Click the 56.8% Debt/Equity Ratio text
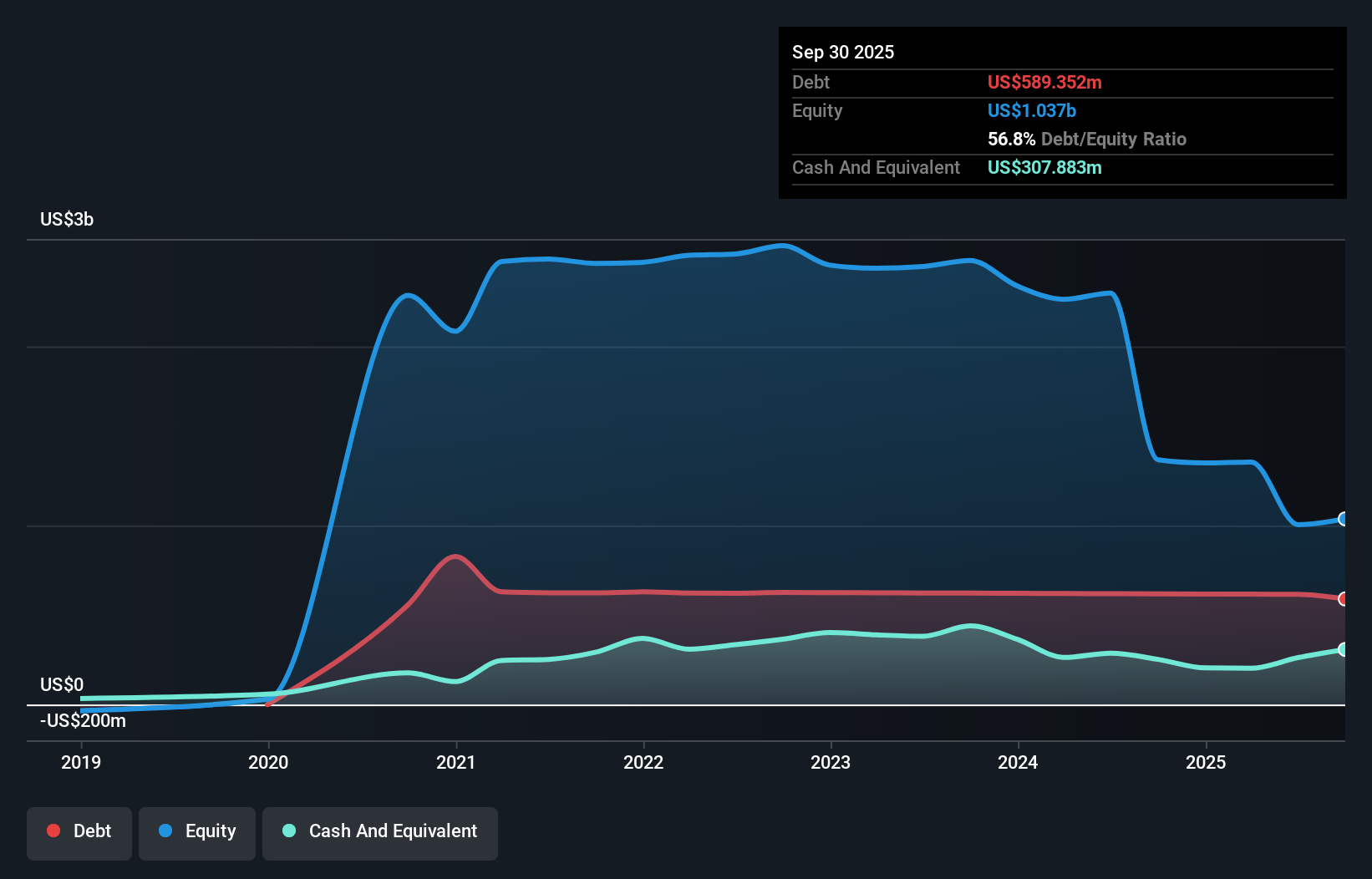The height and width of the screenshot is (879, 1372). click(1087, 139)
